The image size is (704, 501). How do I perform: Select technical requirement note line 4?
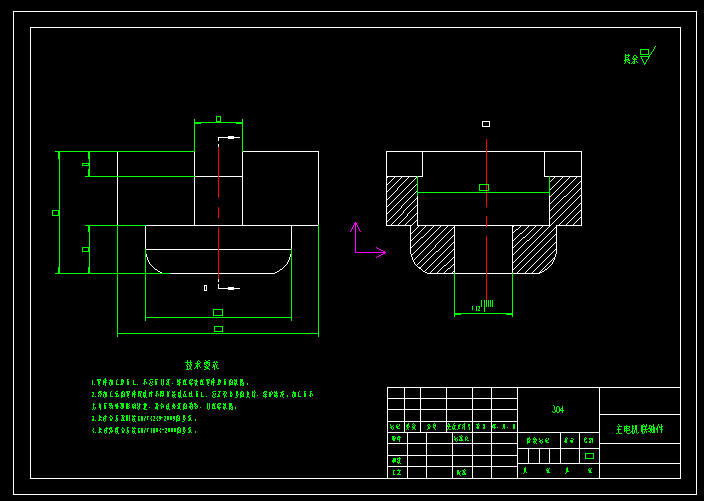(144, 430)
